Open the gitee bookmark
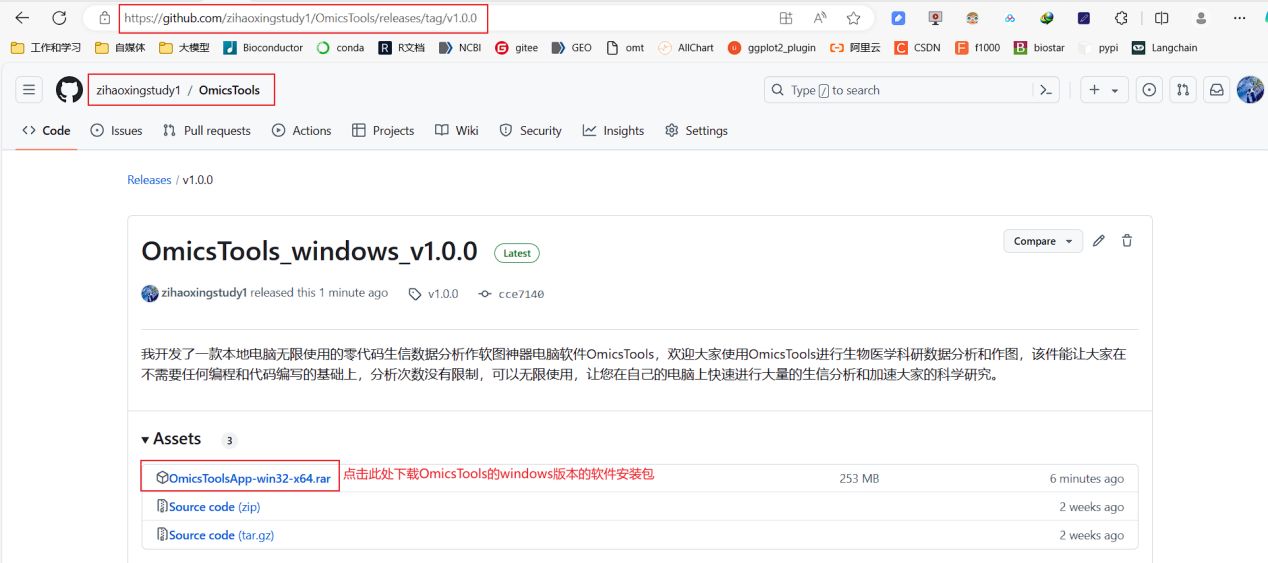The image size is (1268, 563). 517,47
